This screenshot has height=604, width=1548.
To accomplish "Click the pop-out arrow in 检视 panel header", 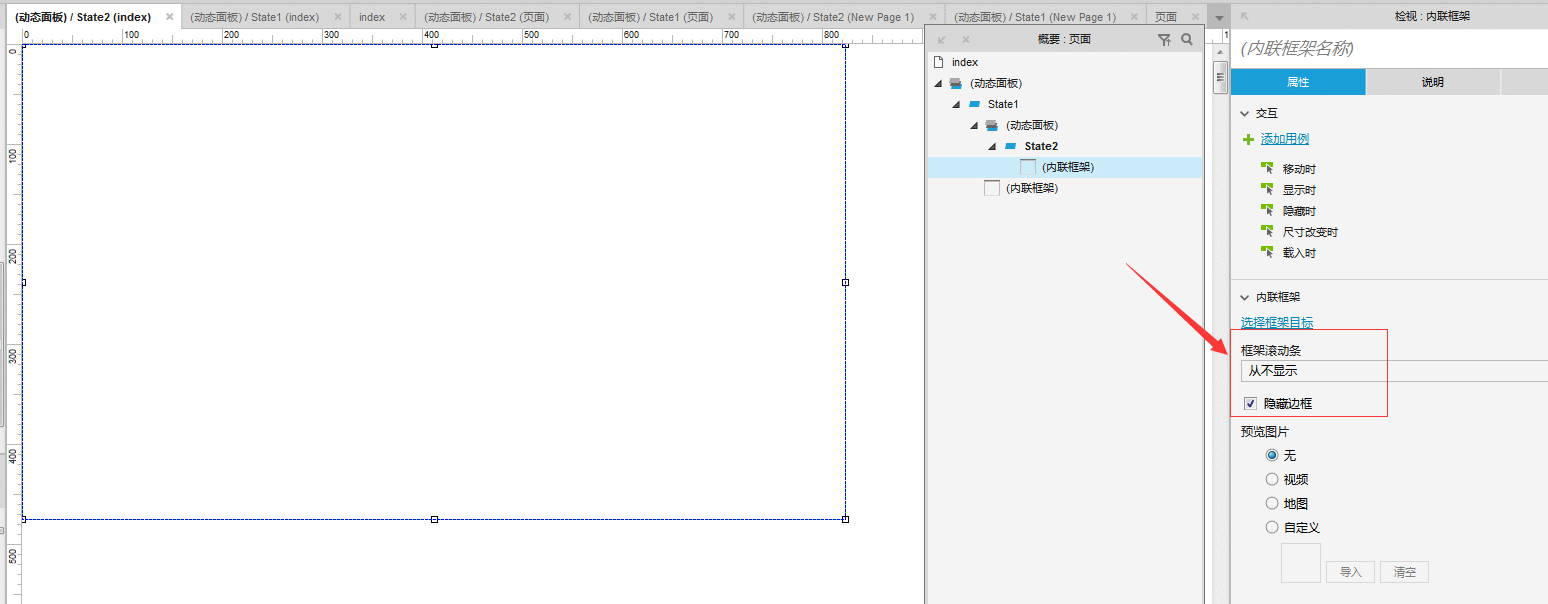I will click(1245, 17).
